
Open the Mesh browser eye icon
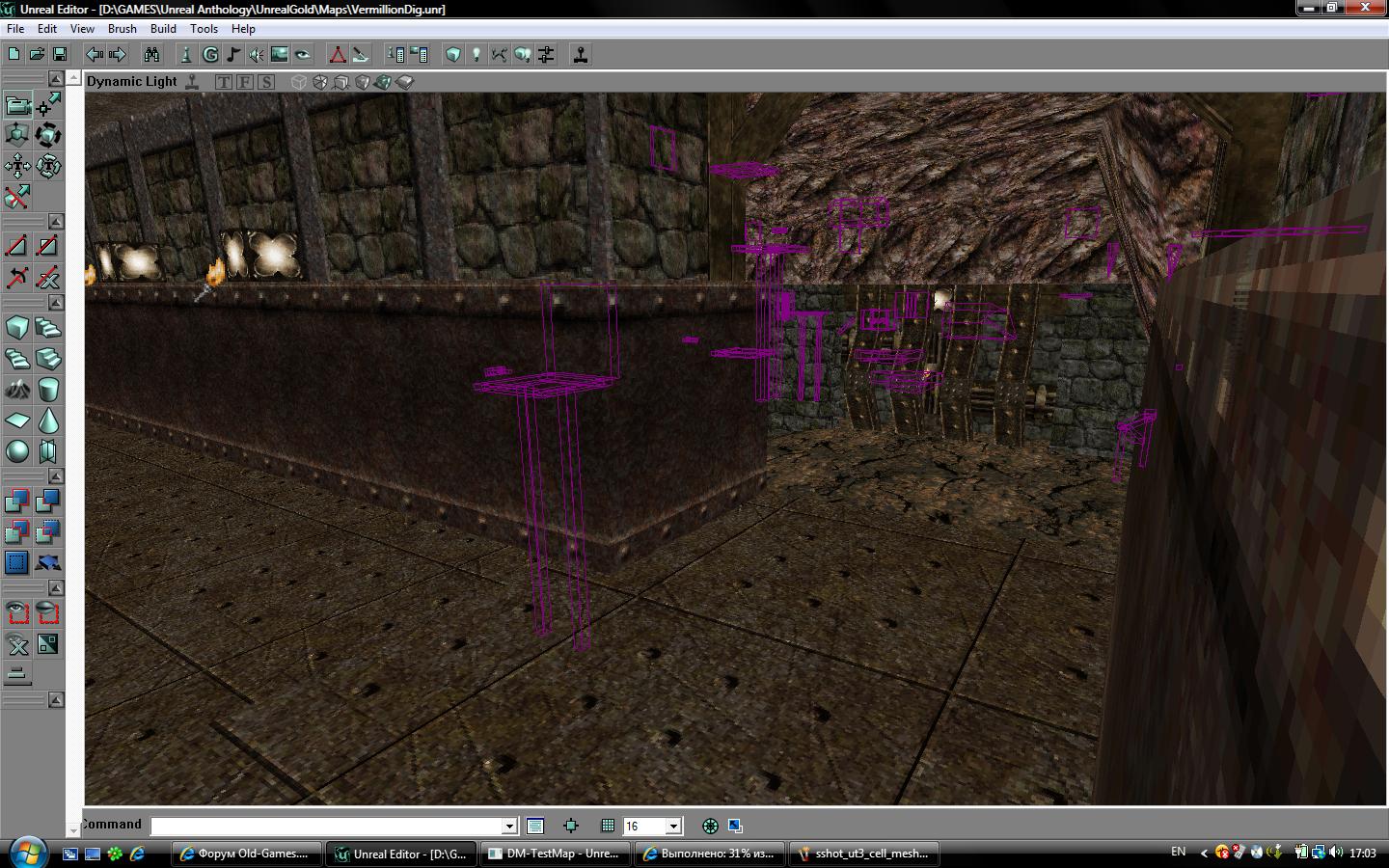[303, 55]
